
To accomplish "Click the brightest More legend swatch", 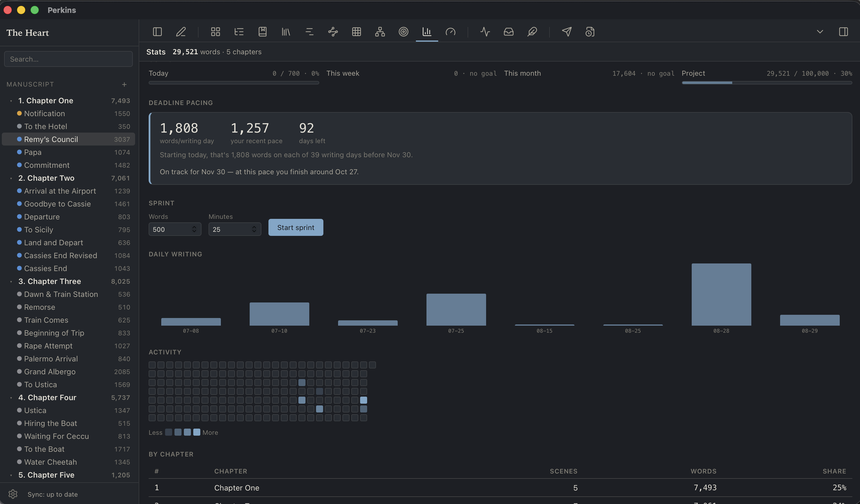I will pyautogui.click(x=197, y=433).
